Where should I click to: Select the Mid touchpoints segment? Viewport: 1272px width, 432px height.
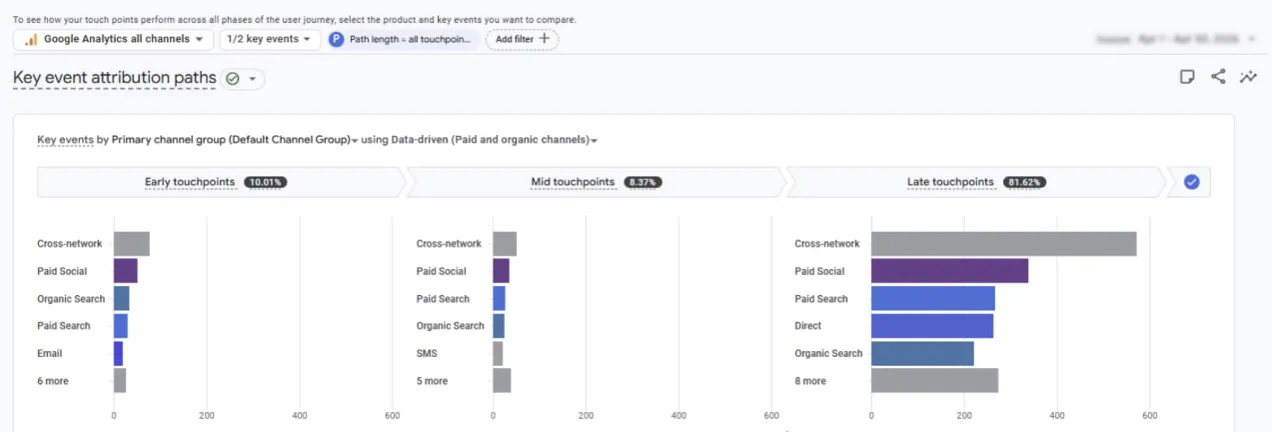[596, 182]
